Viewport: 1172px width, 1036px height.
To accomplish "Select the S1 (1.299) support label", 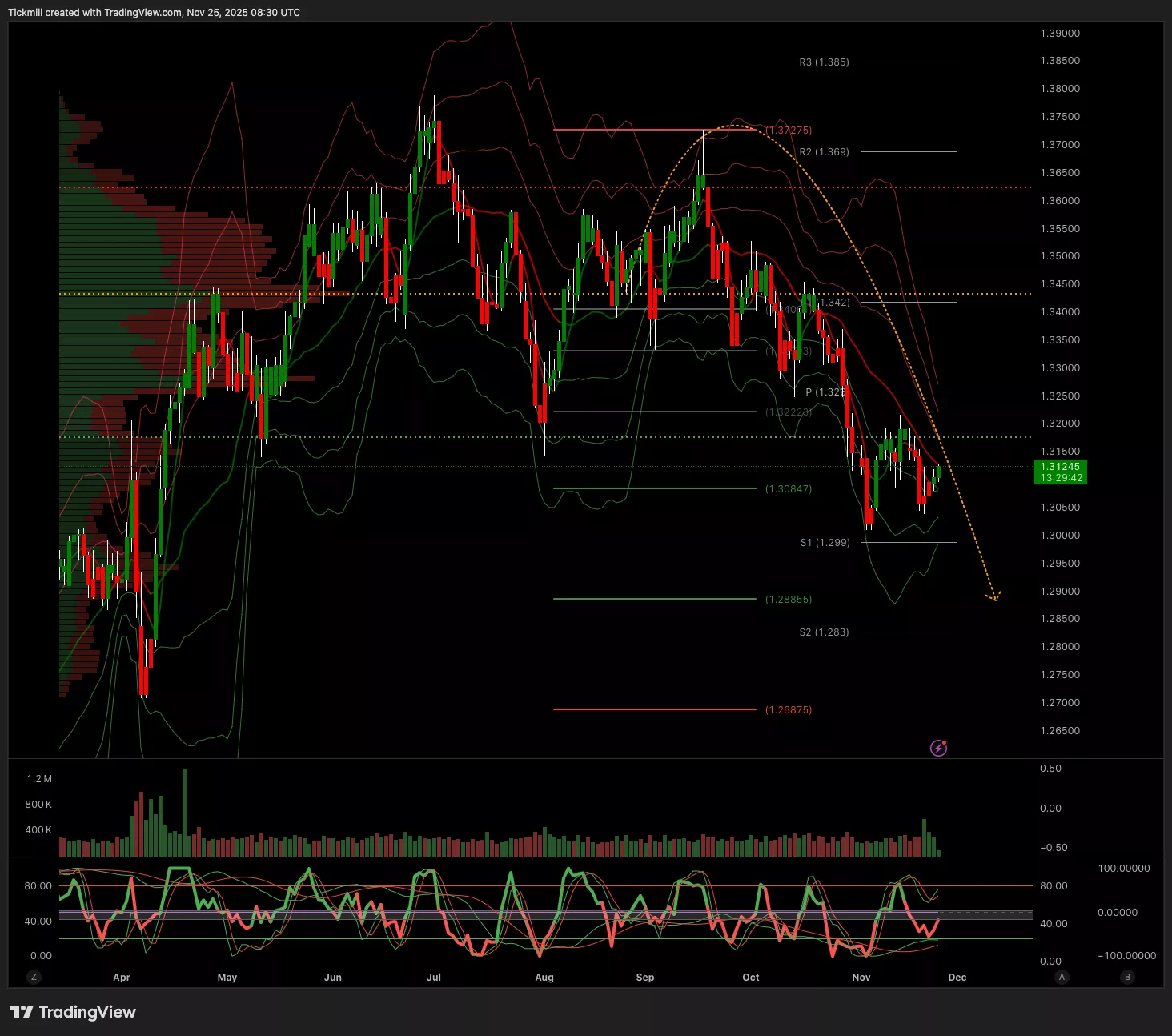I will point(825,543).
